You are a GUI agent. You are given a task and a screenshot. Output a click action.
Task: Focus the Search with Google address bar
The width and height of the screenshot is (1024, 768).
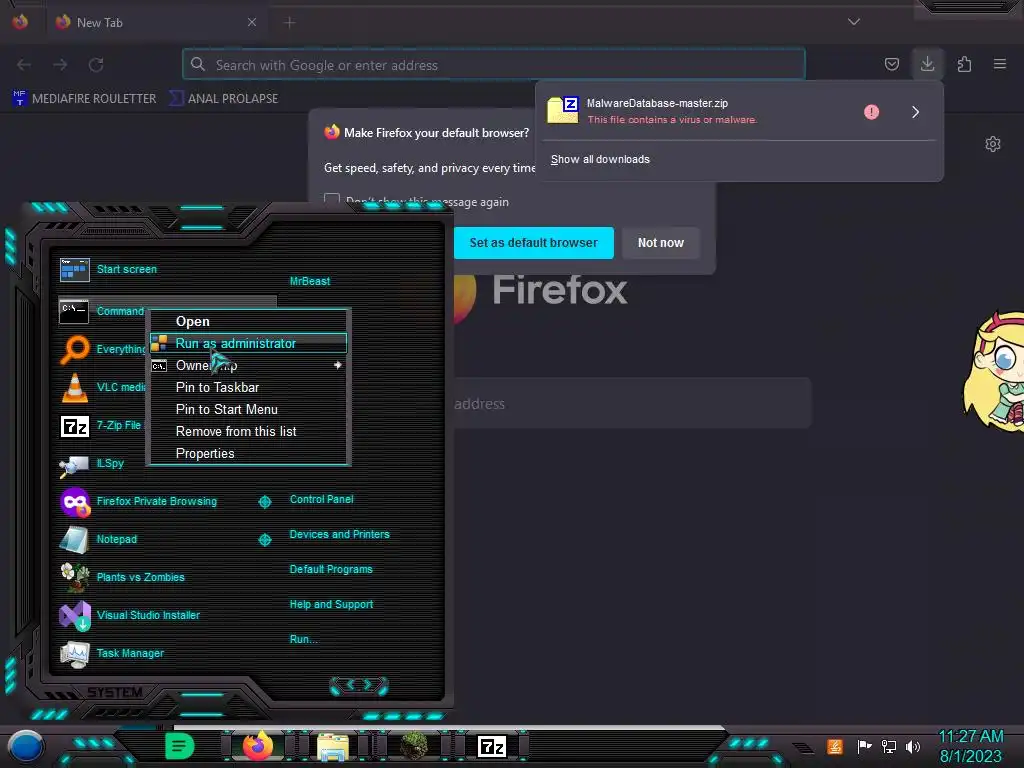click(494, 65)
